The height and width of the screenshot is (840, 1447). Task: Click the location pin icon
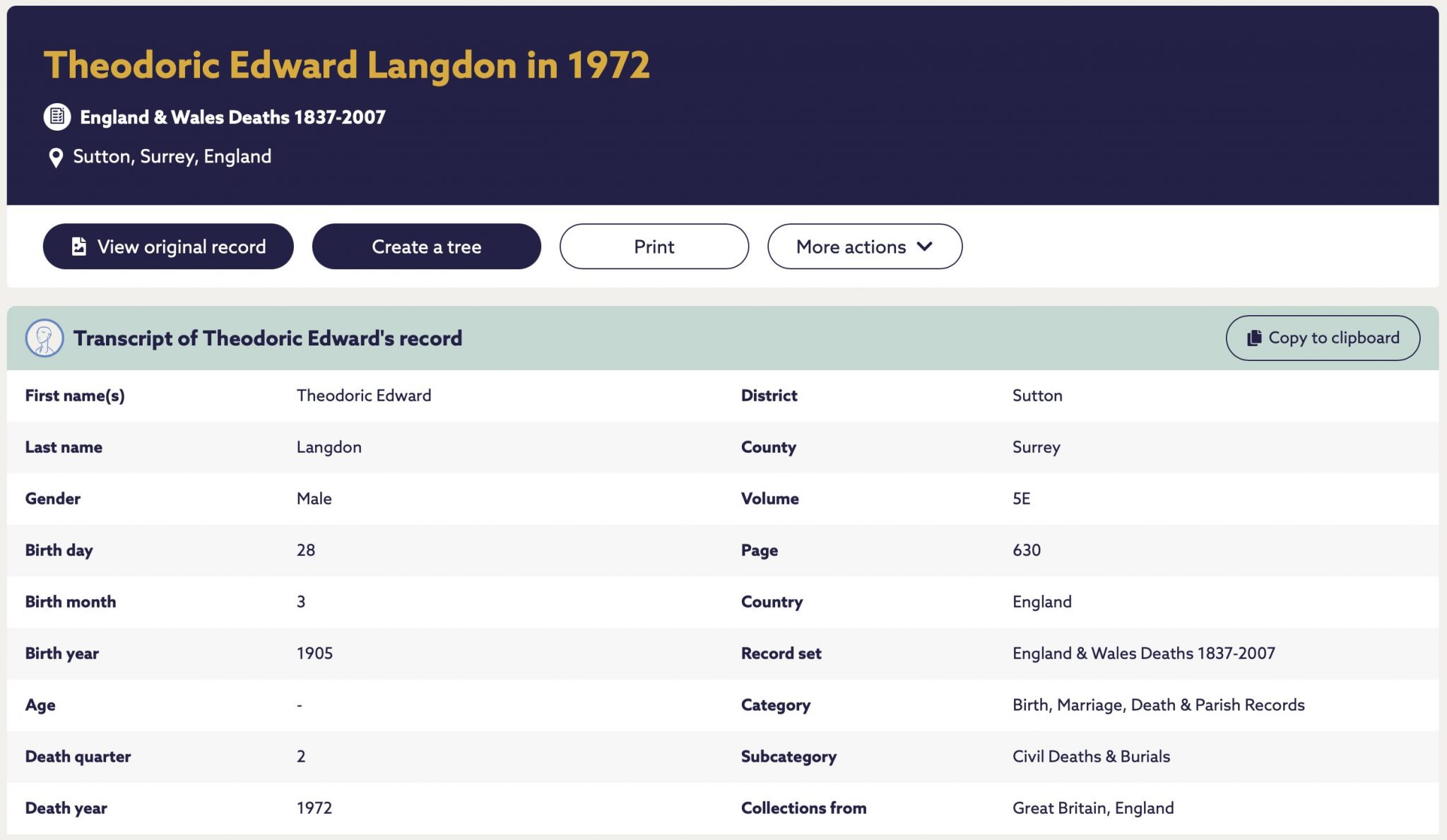coord(55,158)
